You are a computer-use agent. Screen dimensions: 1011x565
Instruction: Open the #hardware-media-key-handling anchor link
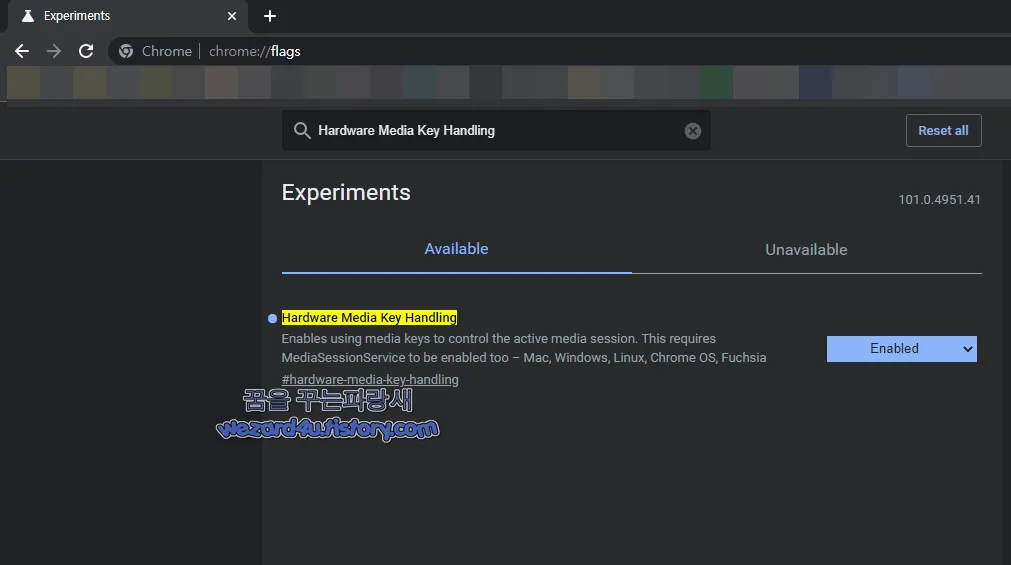(x=370, y=380)
